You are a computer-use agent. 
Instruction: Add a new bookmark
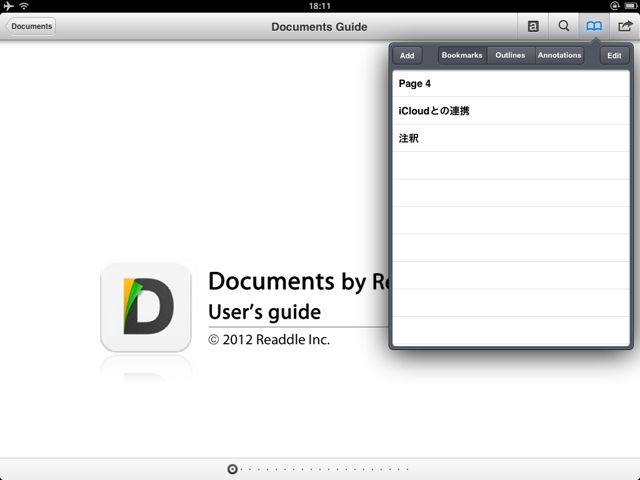point(407,56)
